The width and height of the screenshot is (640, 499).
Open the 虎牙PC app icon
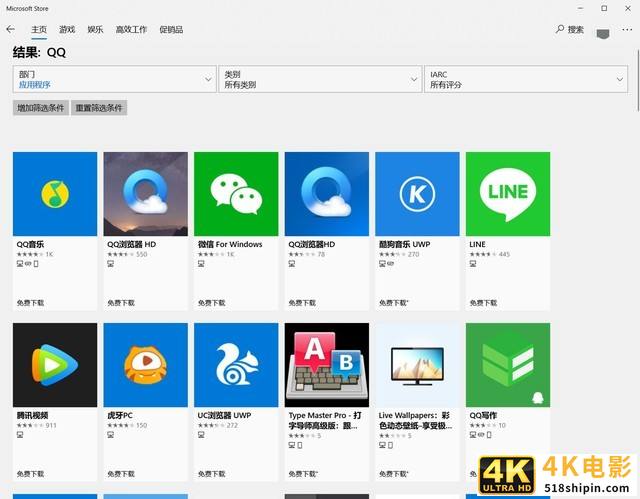[x=146, y=365]
